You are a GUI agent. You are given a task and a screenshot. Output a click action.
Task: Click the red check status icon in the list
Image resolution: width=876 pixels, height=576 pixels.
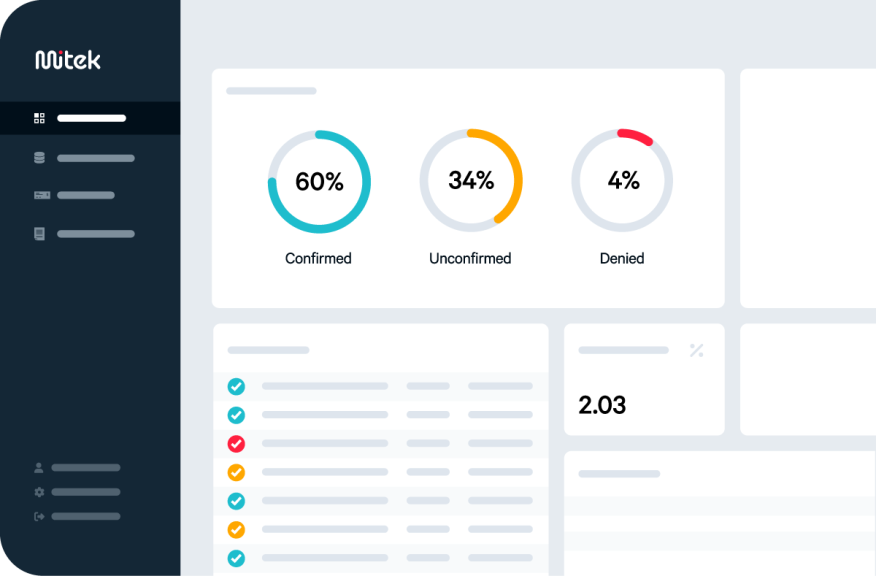click(236, 444)
